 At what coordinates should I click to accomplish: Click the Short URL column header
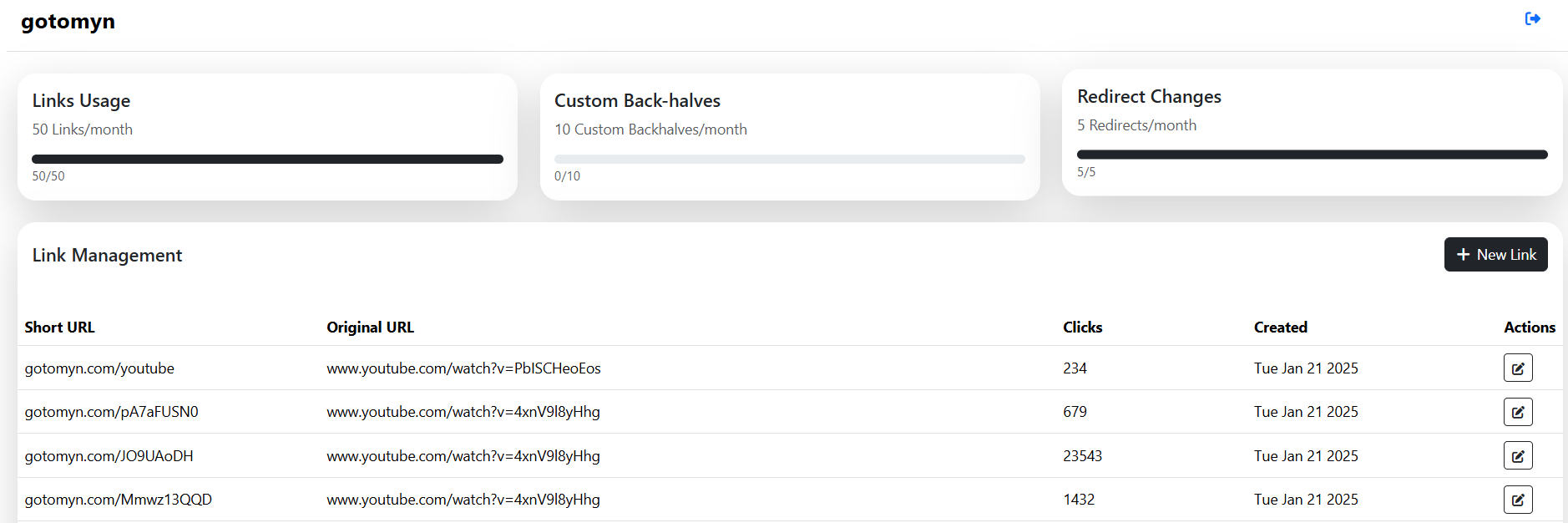click(x=59, y=328)
